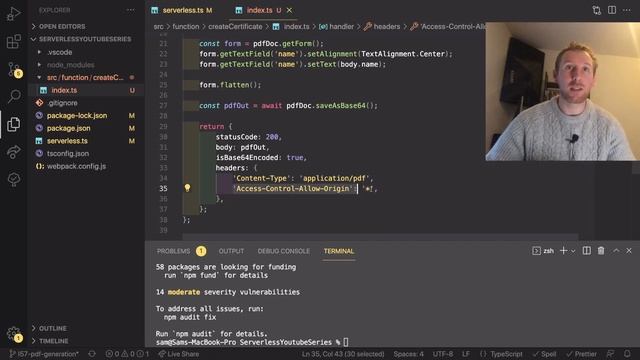Click the feedback status bar icon
The image size is (640, 360).
coord(611,354)
